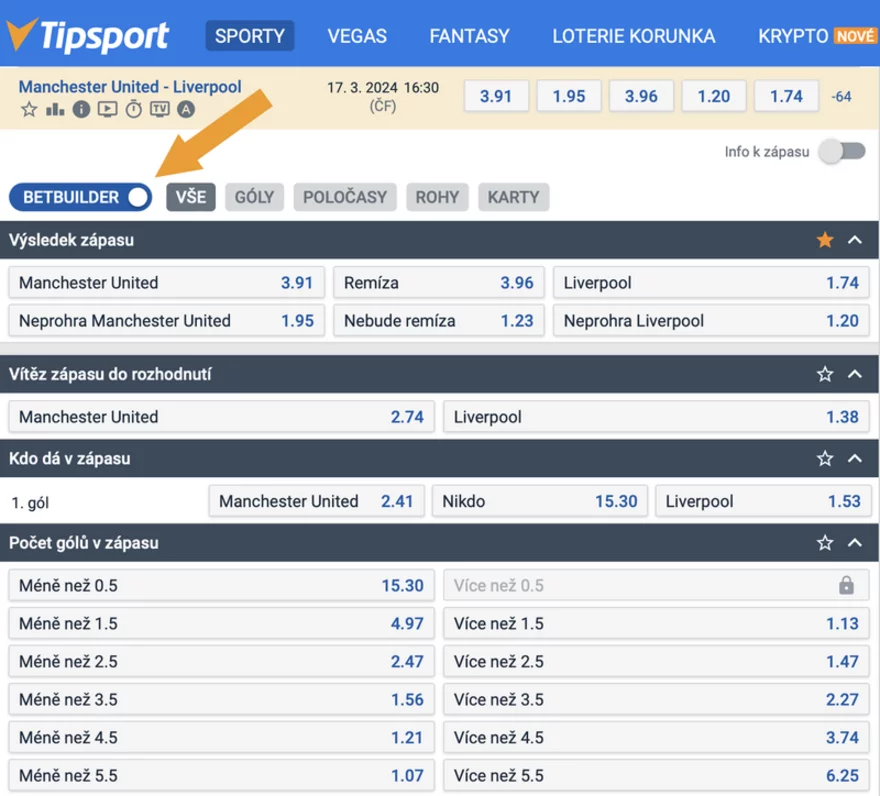The width and height of the screenshot is (880, 796).
Task: Click match date 17. 3. 2024 16:30
Action: 383,88
